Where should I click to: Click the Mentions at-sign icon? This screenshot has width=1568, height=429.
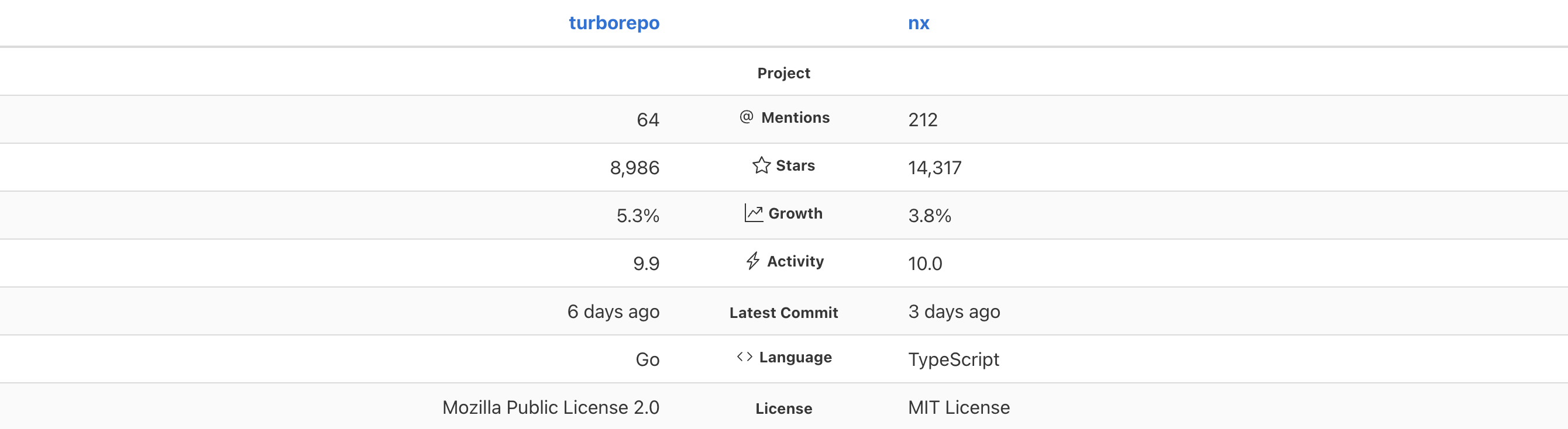pos(746,117)
